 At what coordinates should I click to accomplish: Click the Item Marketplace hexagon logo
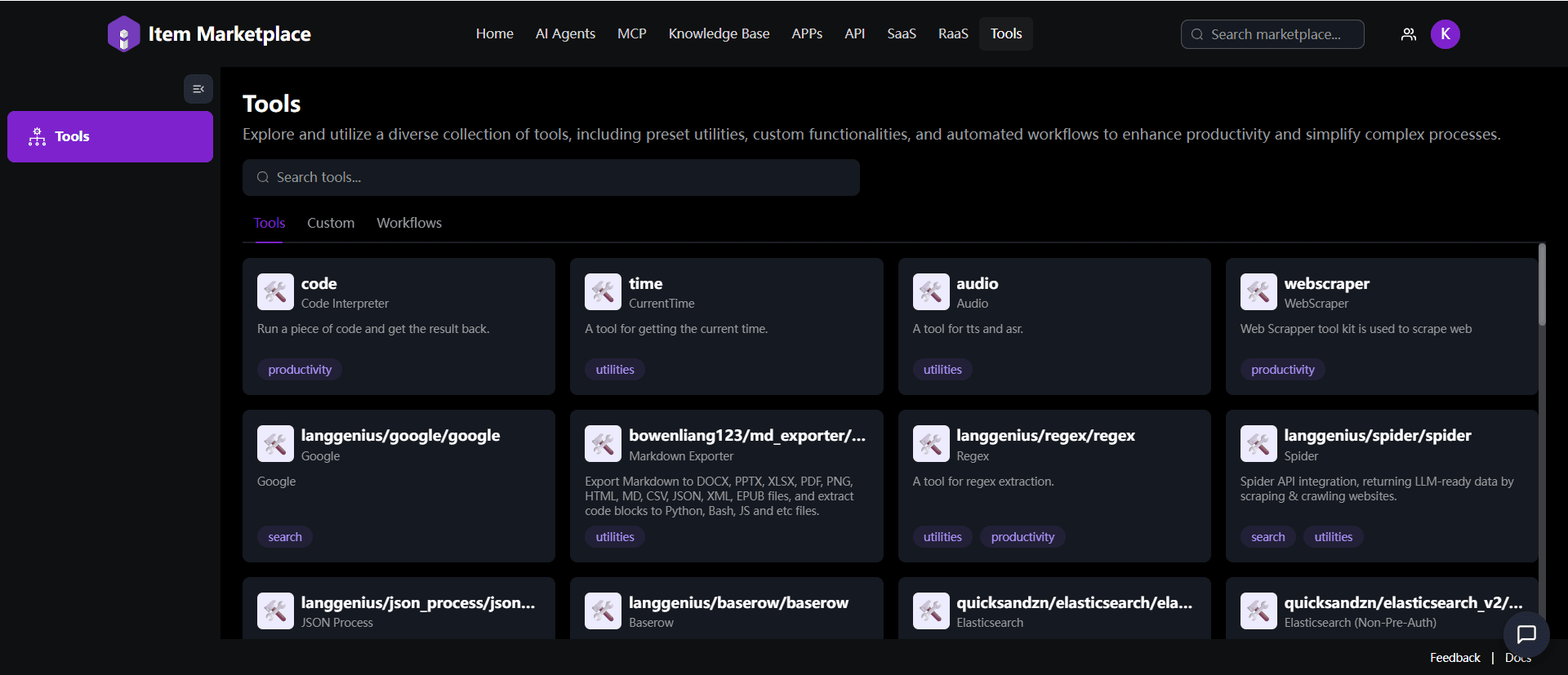click(x=123, y=34)
